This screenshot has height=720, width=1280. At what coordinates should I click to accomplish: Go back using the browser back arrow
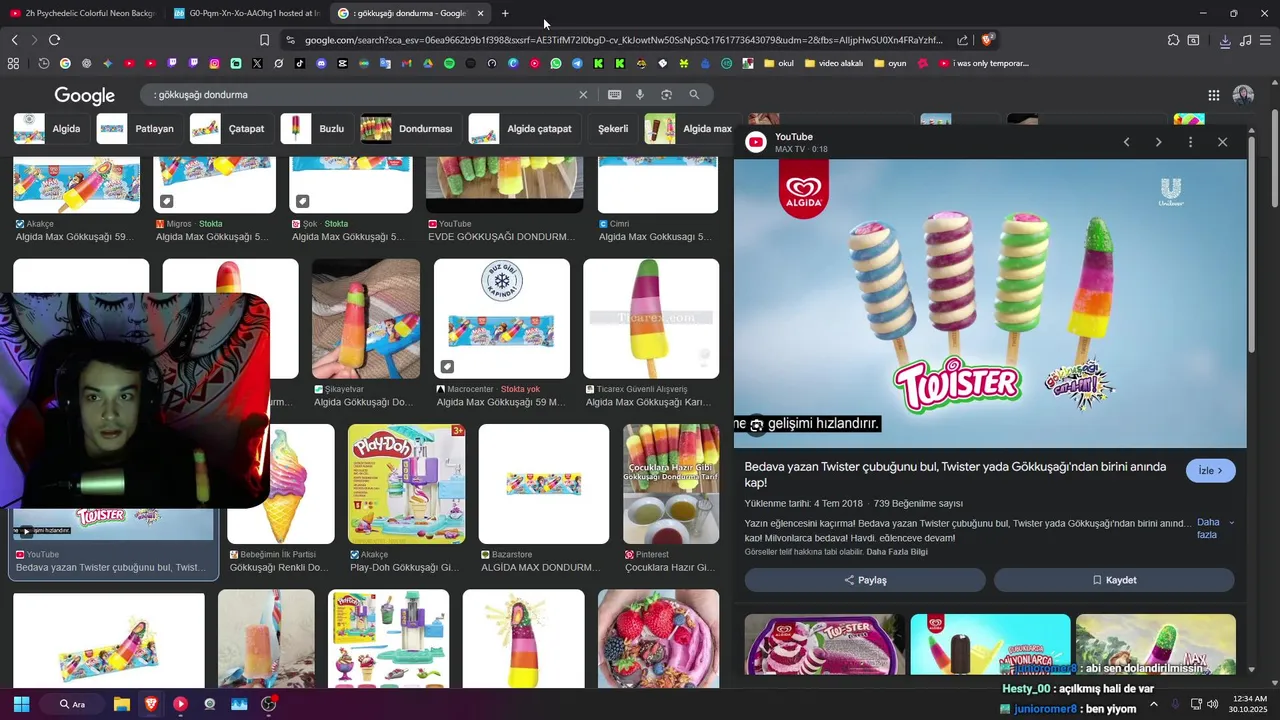pyautogui.click(x=14, y=40)
